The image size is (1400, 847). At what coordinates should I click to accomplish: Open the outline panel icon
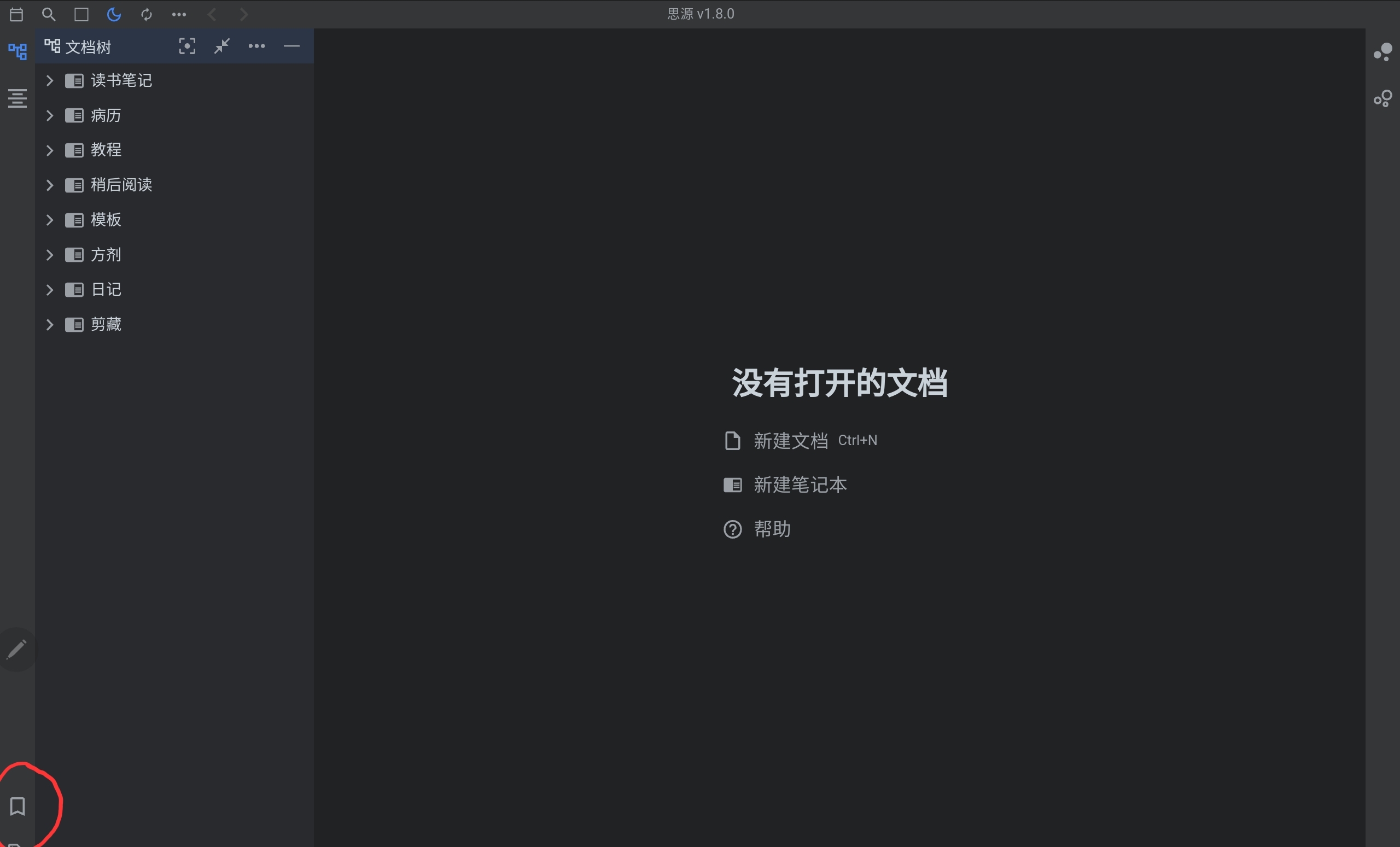coord(16,98)
